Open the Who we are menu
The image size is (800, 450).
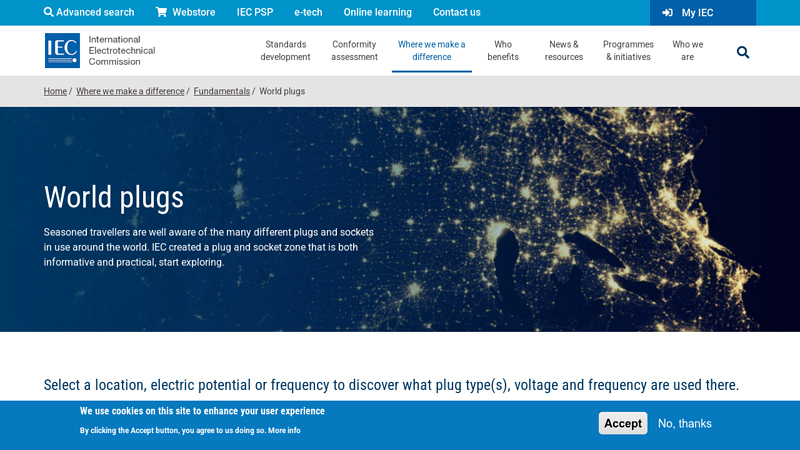(x=687, y=51)
